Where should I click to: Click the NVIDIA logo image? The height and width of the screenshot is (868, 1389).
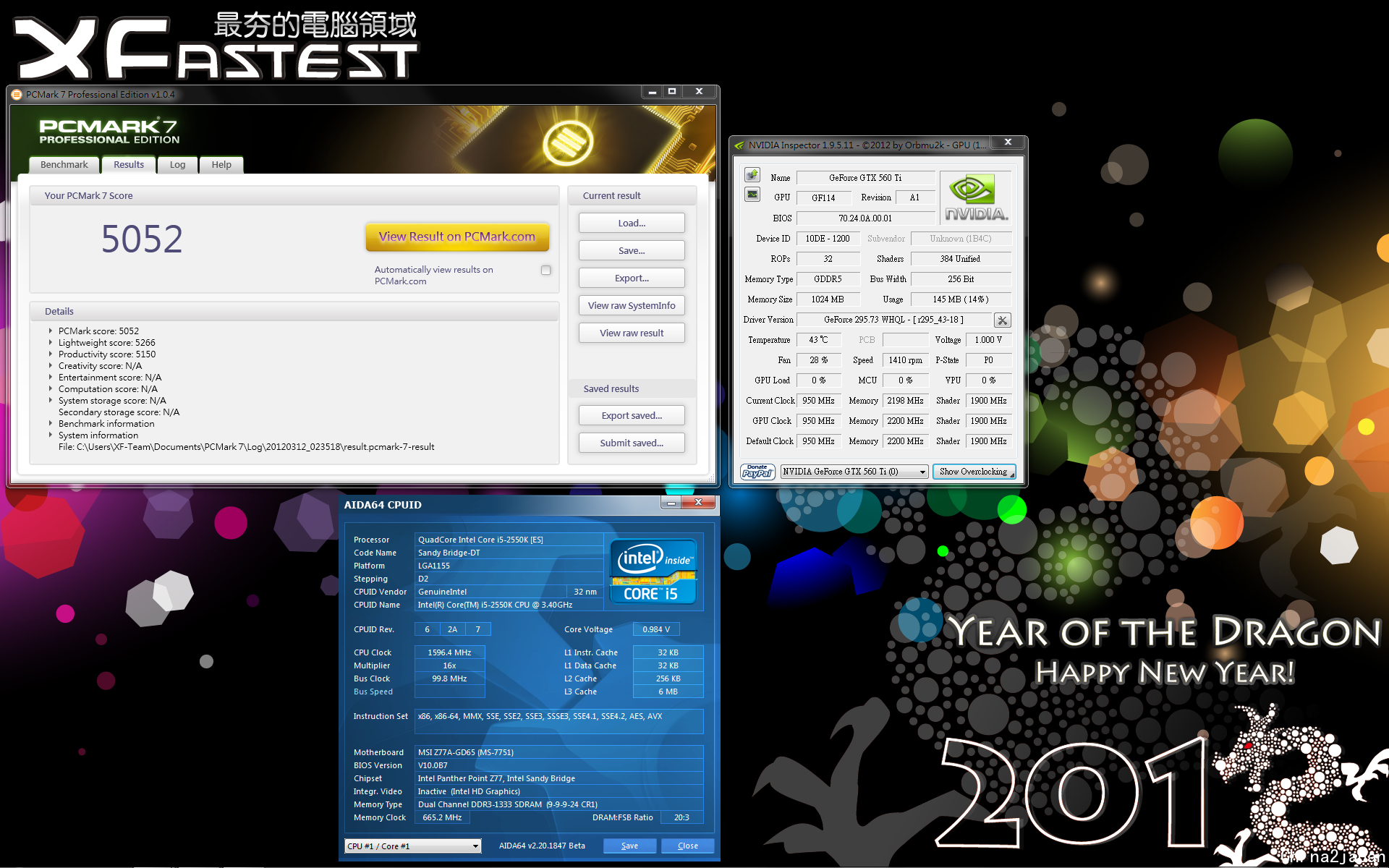[976, 197]
